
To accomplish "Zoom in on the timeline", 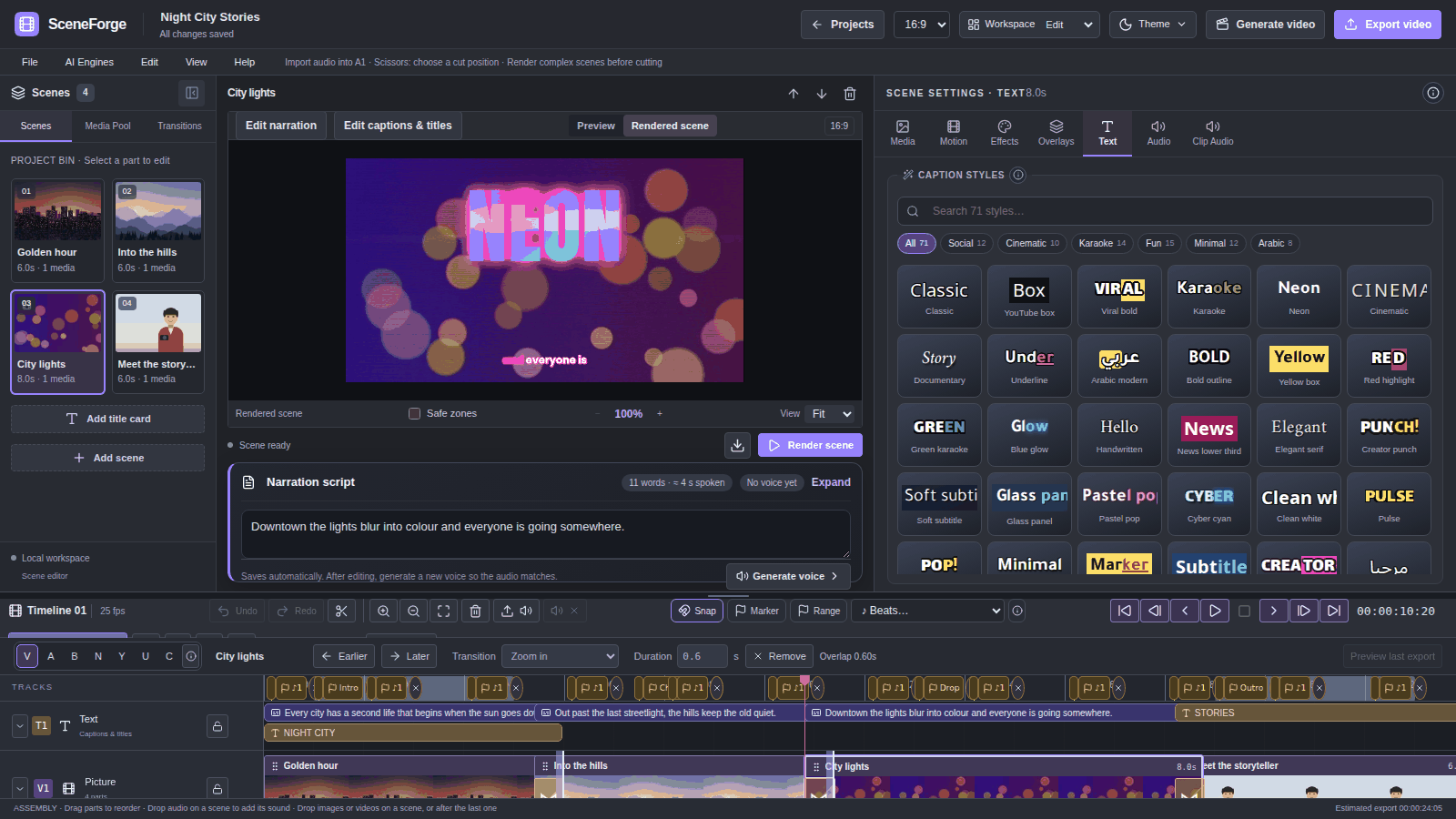I will [x=384, y=612].
